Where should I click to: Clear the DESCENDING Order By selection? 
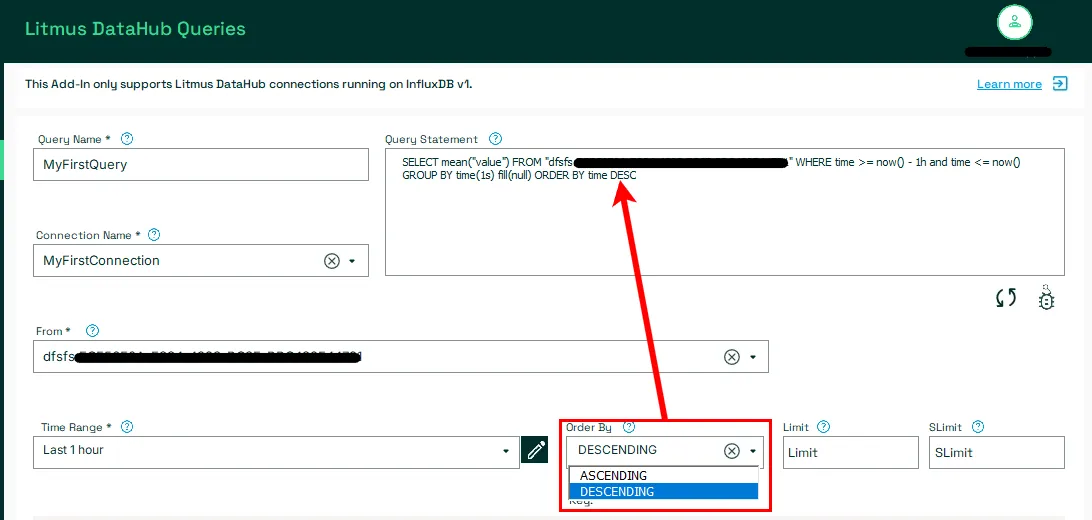pos(731,450)
